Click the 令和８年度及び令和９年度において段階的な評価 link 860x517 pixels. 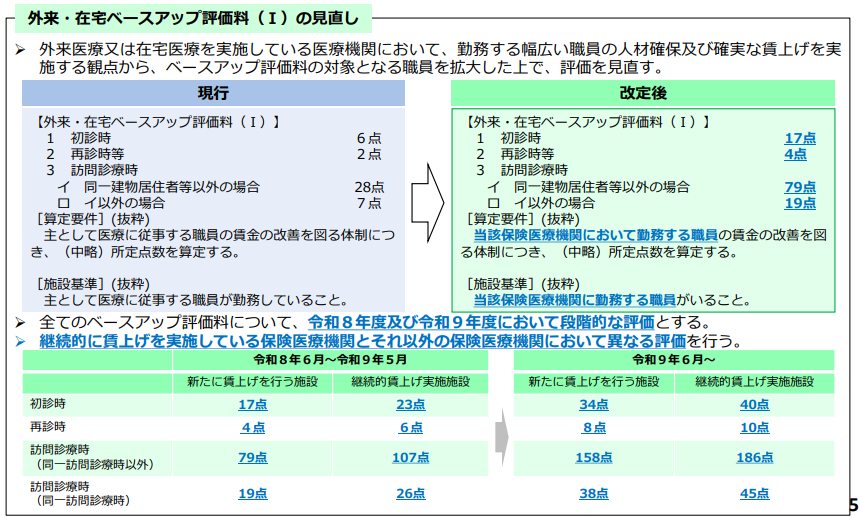481,322
